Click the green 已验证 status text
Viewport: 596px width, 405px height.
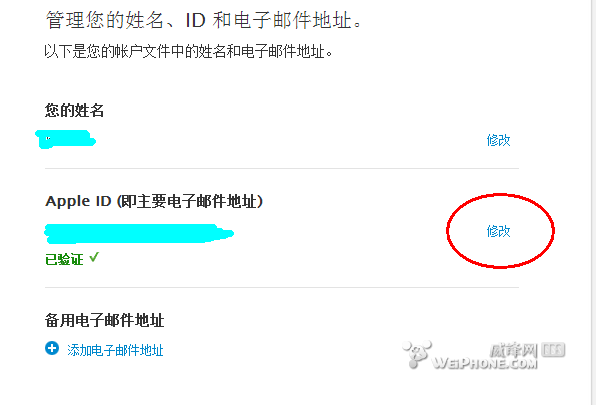64,259
